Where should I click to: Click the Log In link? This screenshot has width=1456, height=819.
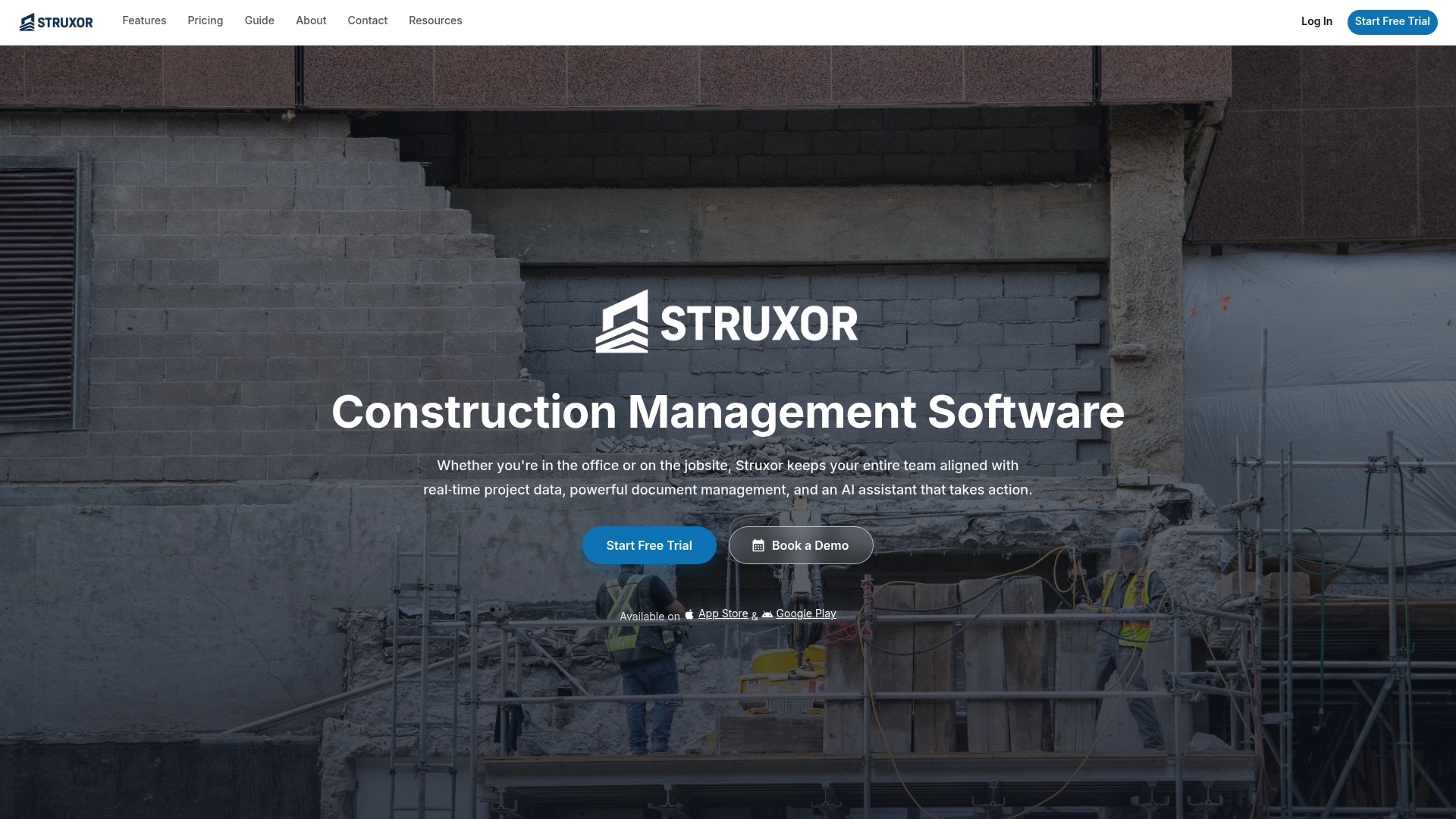click(x=1316, y=21)
